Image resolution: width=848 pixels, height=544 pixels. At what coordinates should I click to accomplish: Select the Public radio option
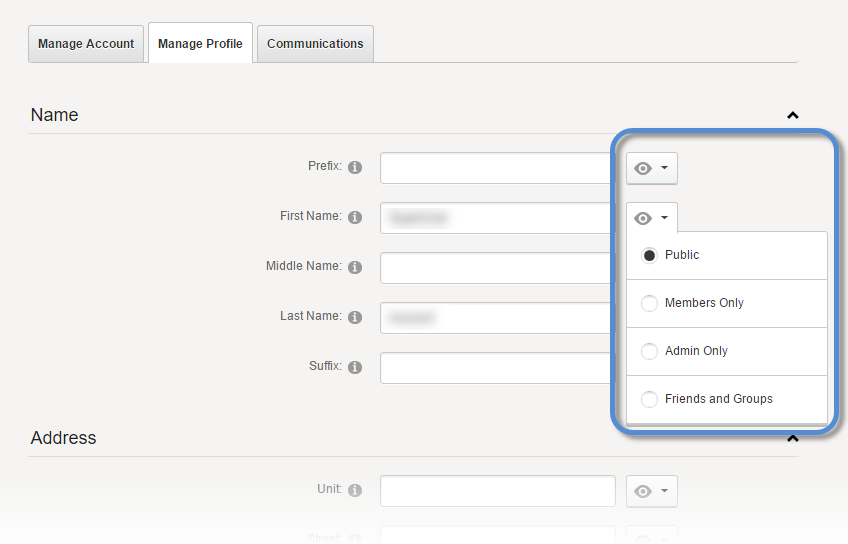click(x=649, y=255)
